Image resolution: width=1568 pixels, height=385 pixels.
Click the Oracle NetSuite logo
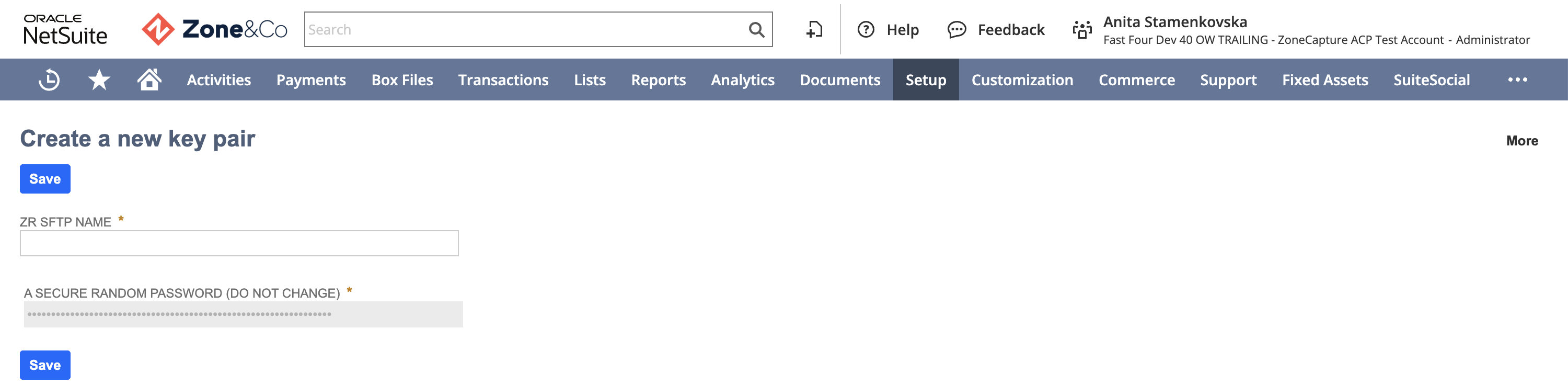coord(65,29)
